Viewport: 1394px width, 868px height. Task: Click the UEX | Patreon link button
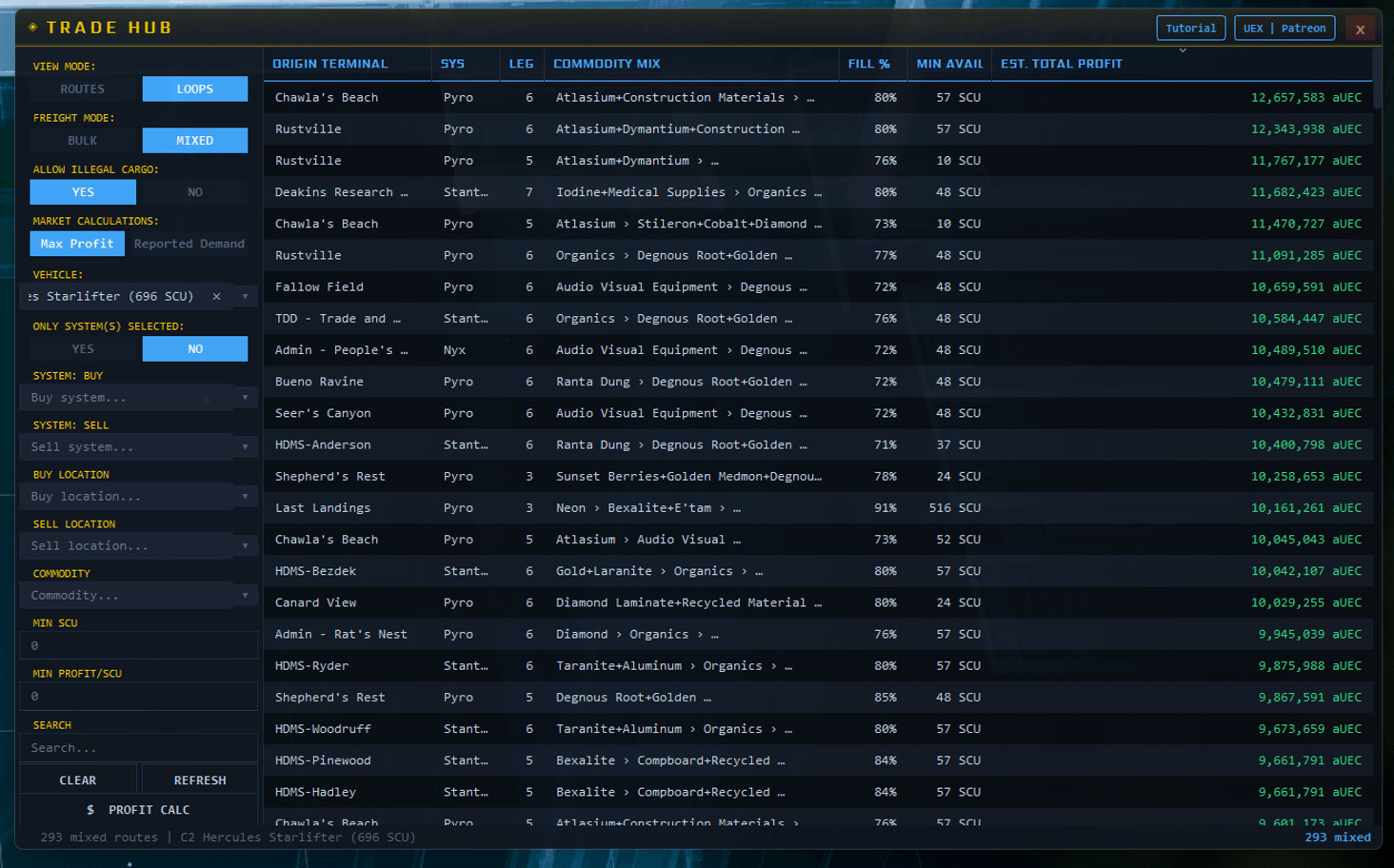pyautogui.click(x=1284, y=29)
